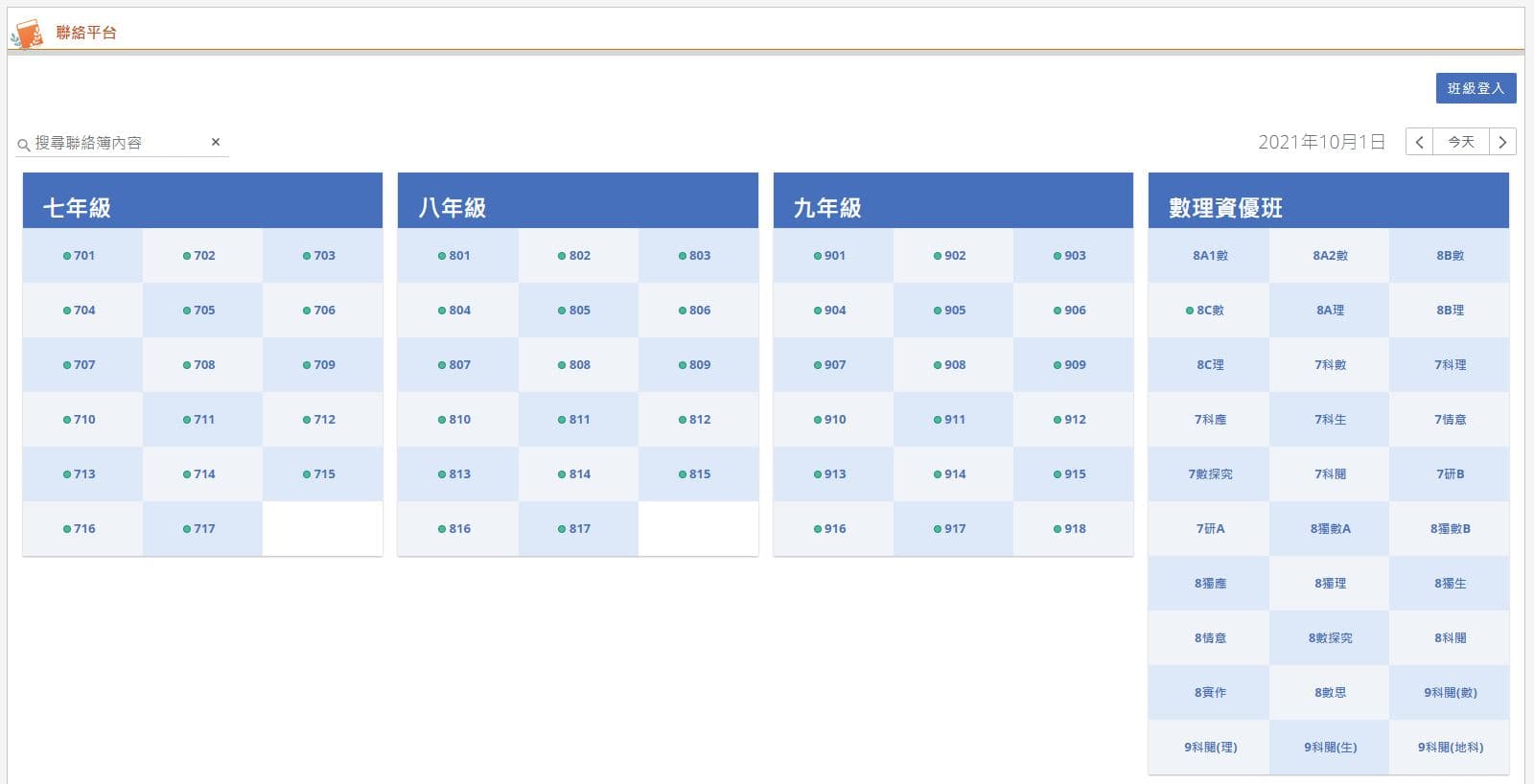Go to previous day with left chevron
Screen dimensions: 1534x784
coord(1420,142)
